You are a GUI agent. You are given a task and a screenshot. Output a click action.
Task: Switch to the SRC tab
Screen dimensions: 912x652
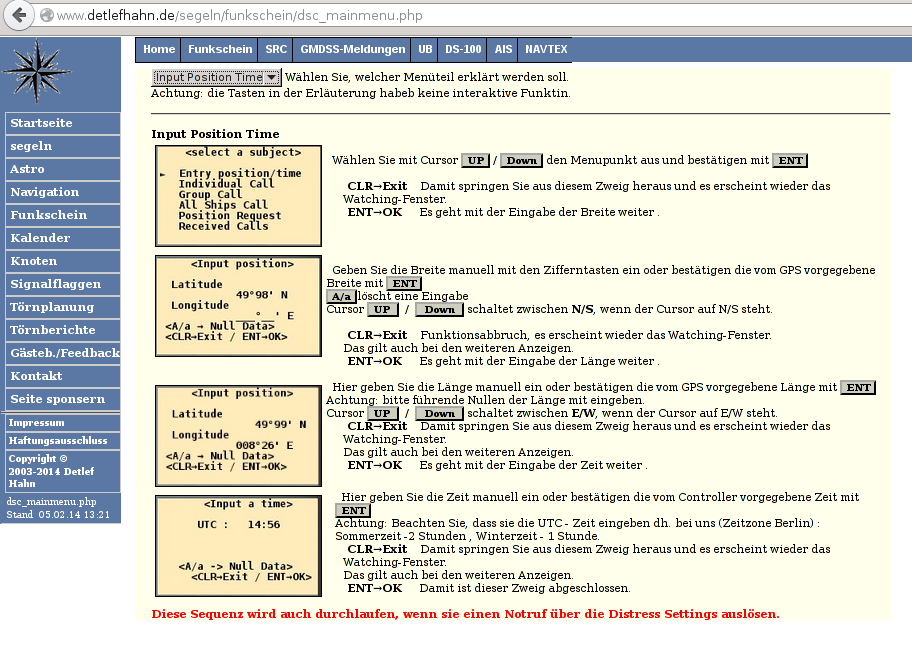[x=276, y=49]
